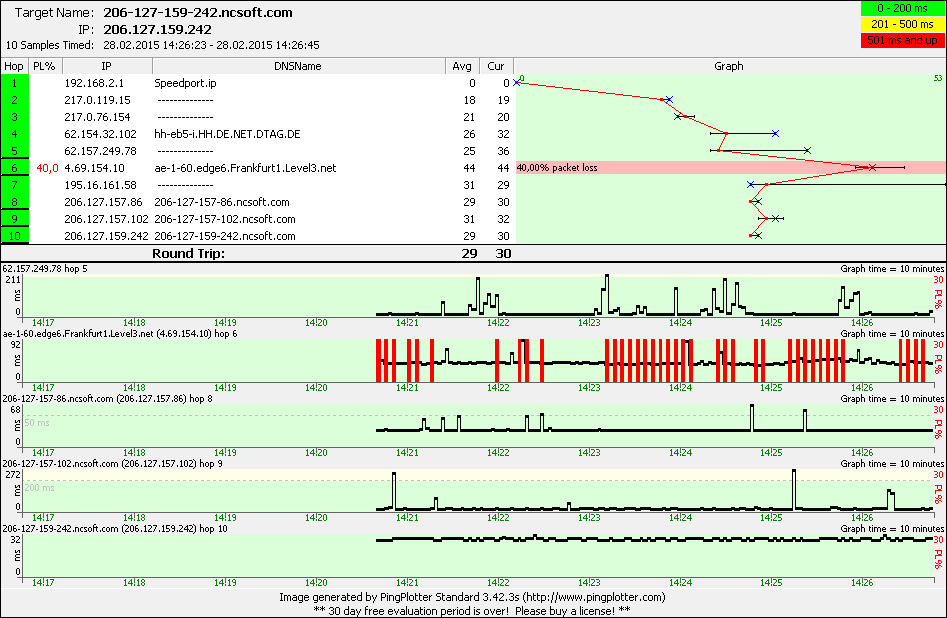Click the red 501 ms and up swatch
The height and width of the screenshot is (618, 947).
point(898,39)
